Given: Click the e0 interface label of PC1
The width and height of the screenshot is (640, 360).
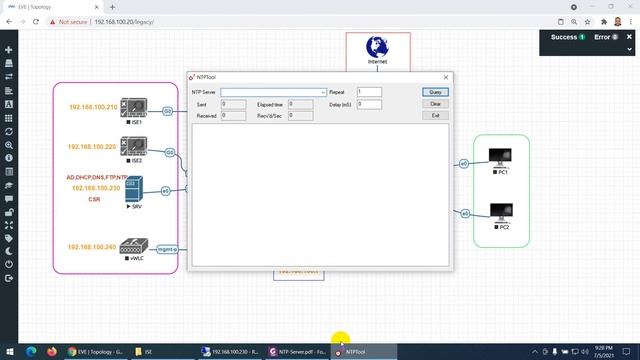Looking at the screenshot, I should [x=464, y=164].
